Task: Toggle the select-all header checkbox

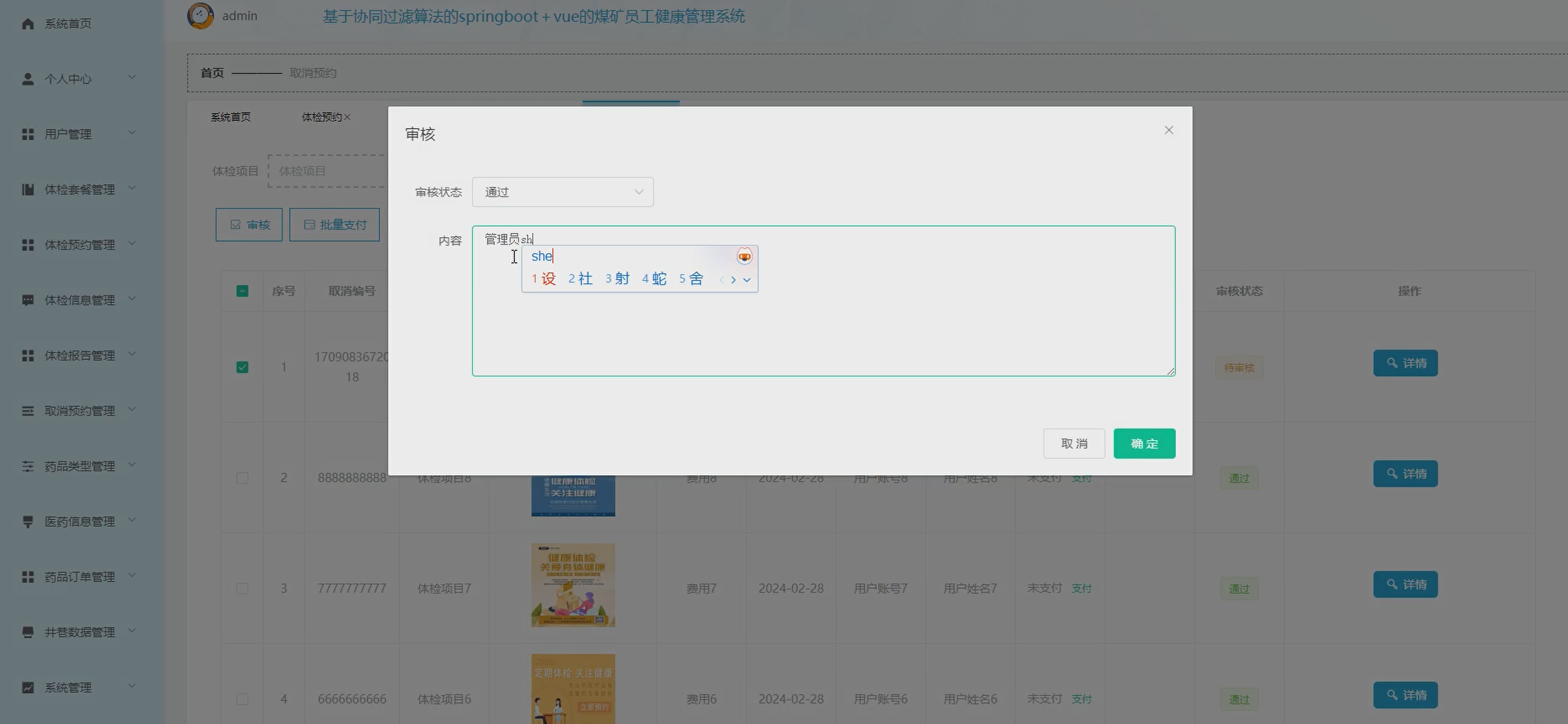Action: click(243, 291)
